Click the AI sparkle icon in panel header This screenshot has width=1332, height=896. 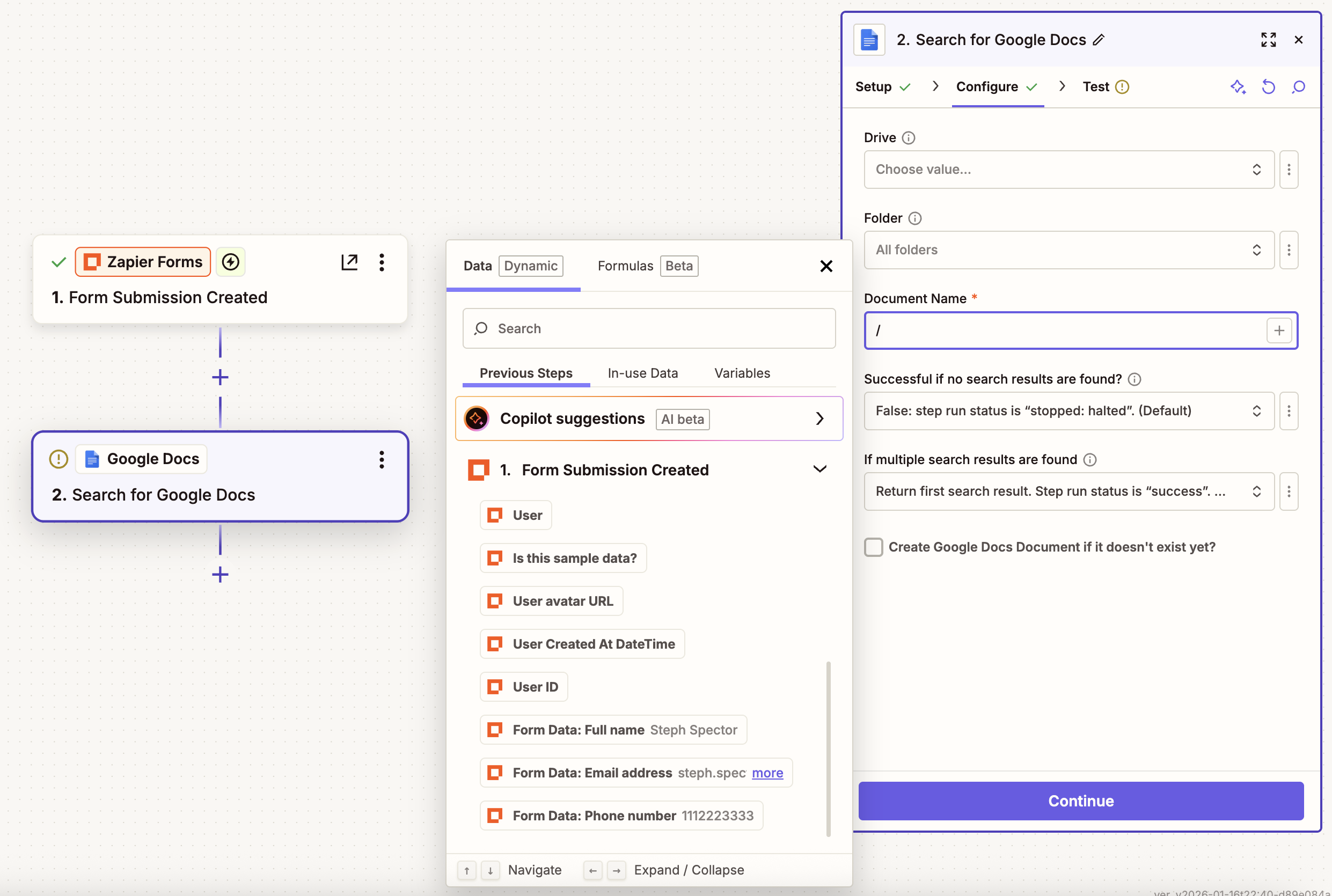(1238, 87)
